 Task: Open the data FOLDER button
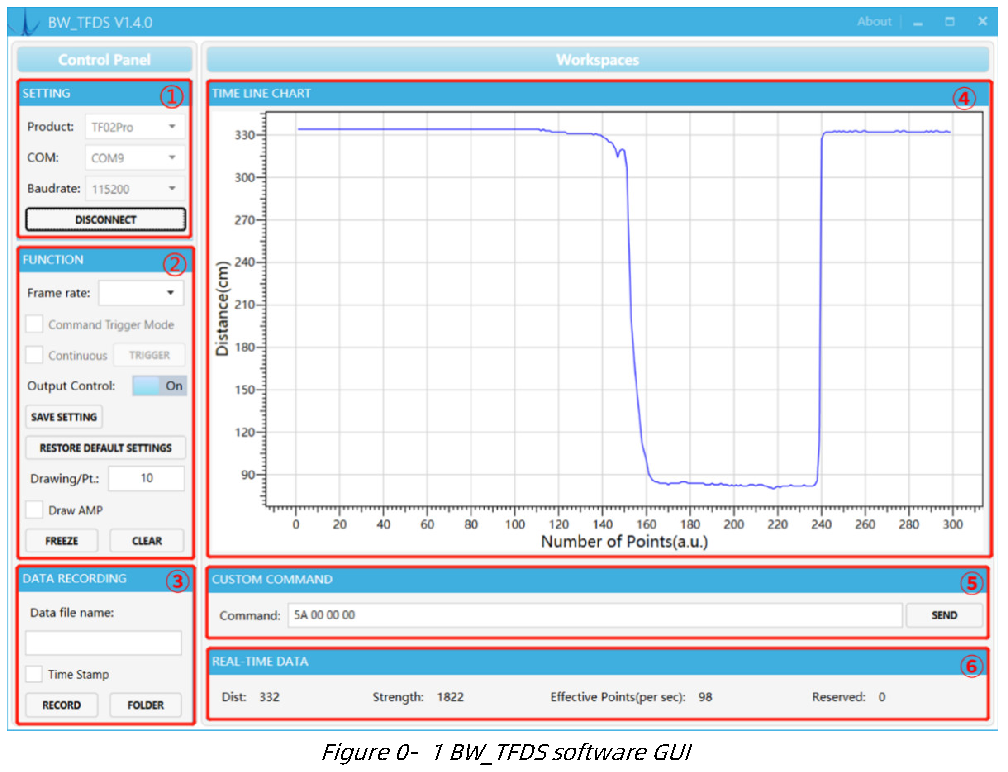146,705
